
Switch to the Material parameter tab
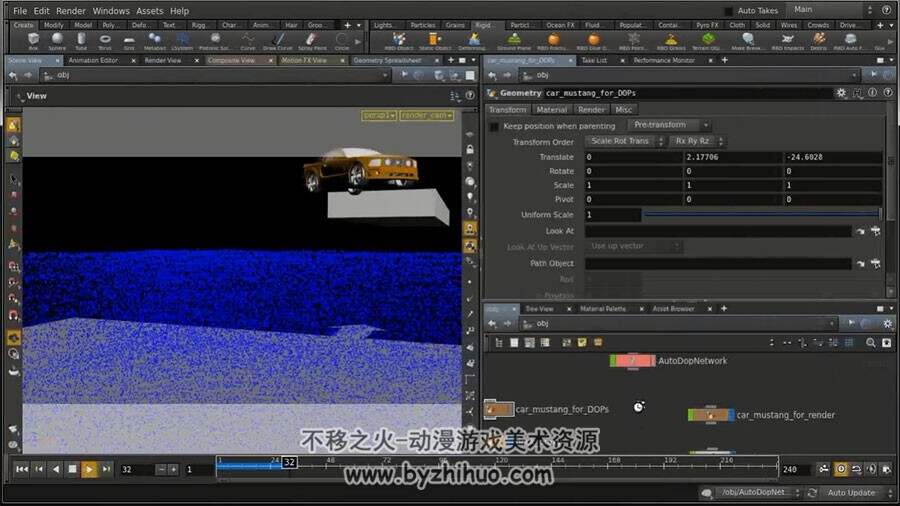[552, 110]
